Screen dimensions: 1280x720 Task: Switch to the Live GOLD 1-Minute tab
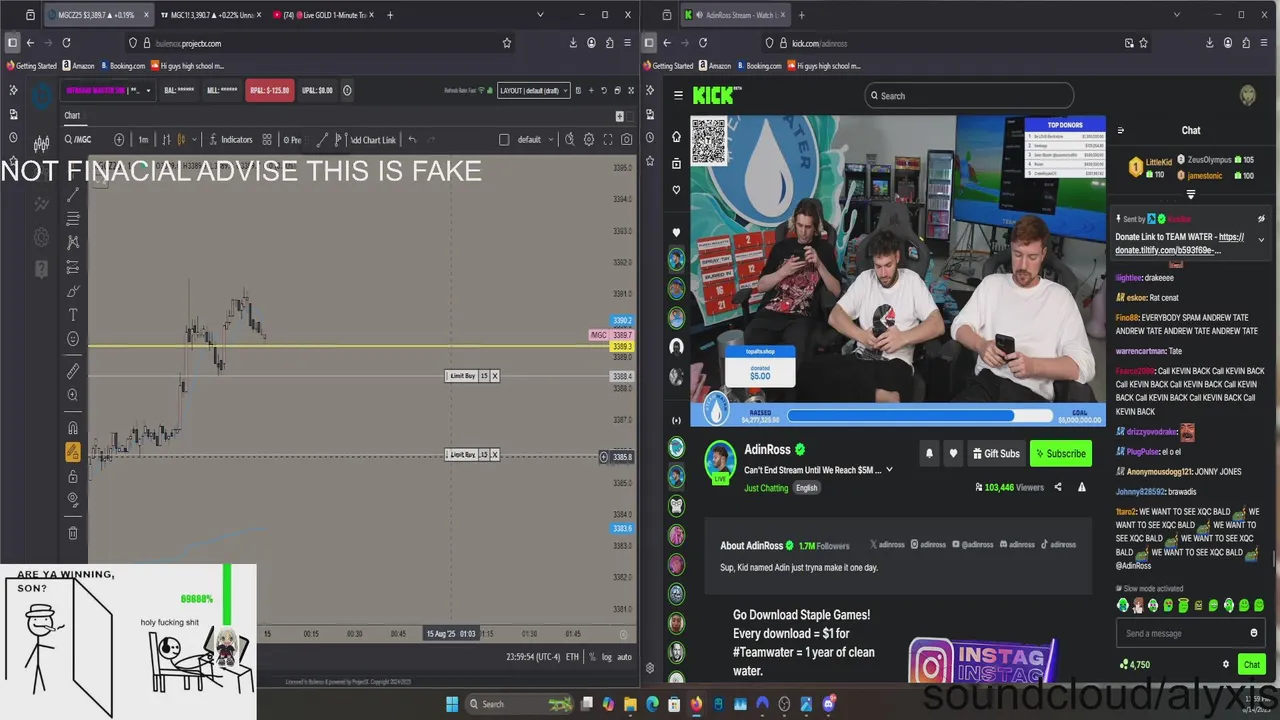(x=321, y=15)
